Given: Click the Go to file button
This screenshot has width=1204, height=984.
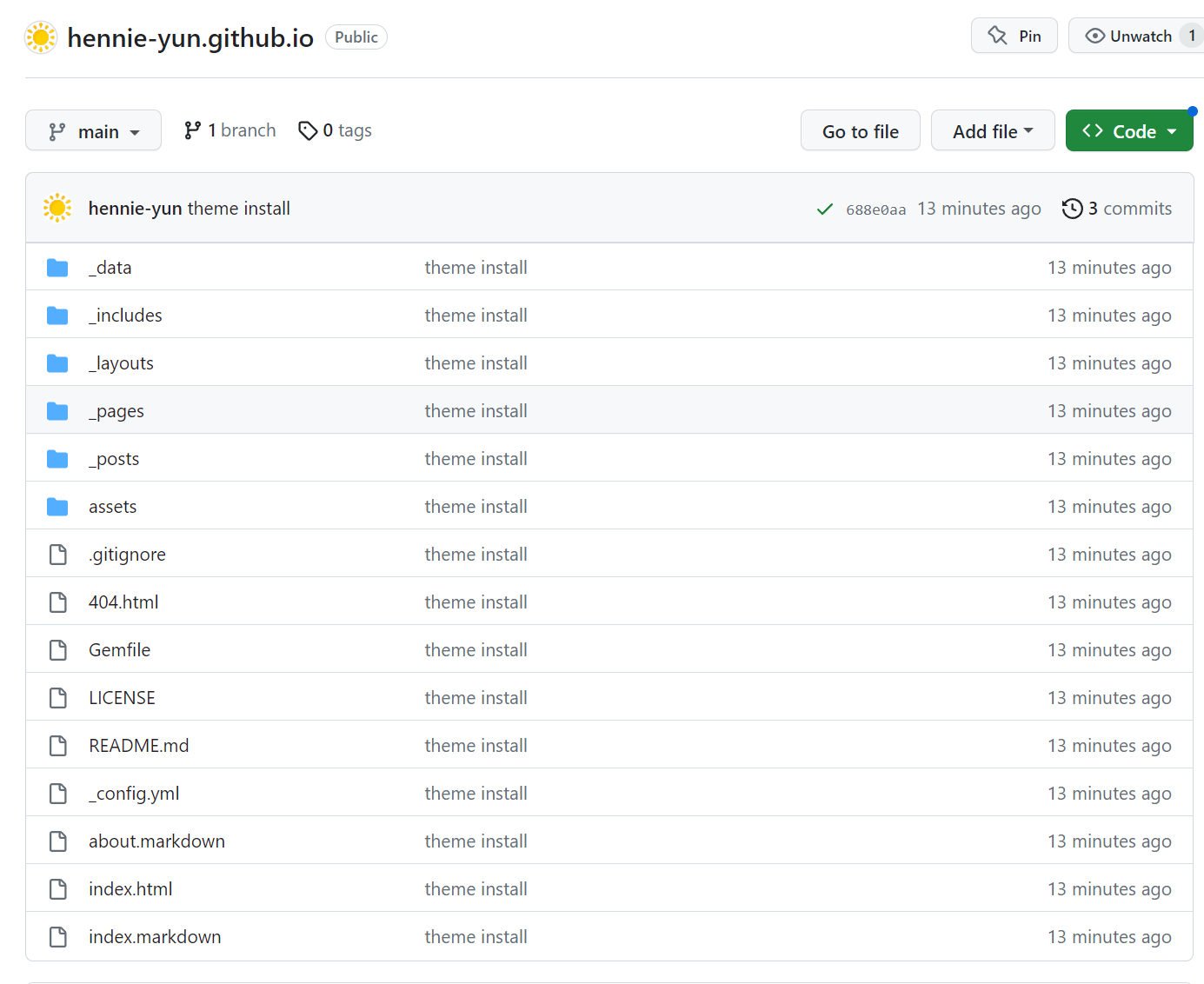Looking at the screenshot, I should (861, 130).
